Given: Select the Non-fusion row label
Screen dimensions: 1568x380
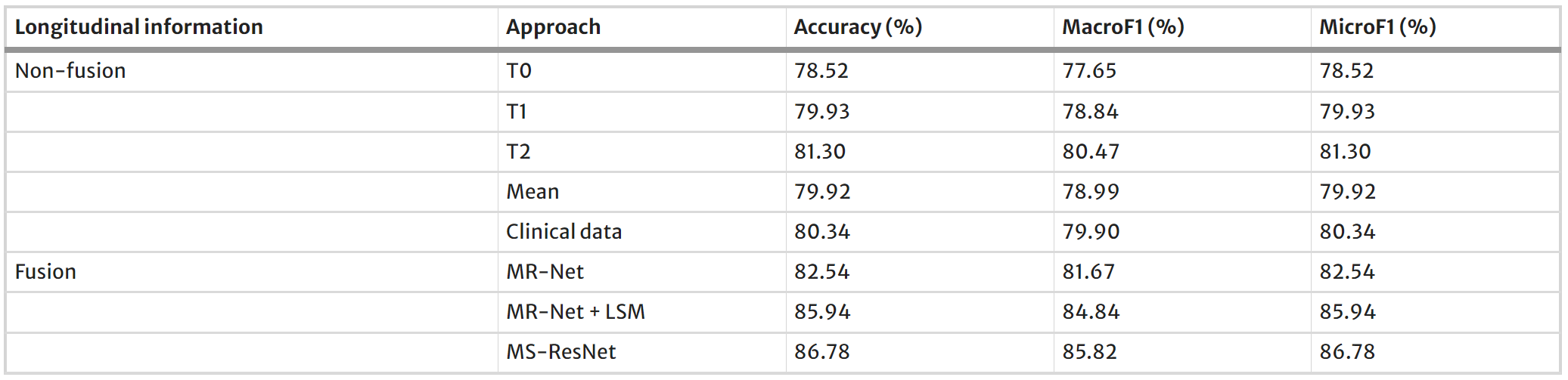Looking at the screenshot, I should coord(70,71).
